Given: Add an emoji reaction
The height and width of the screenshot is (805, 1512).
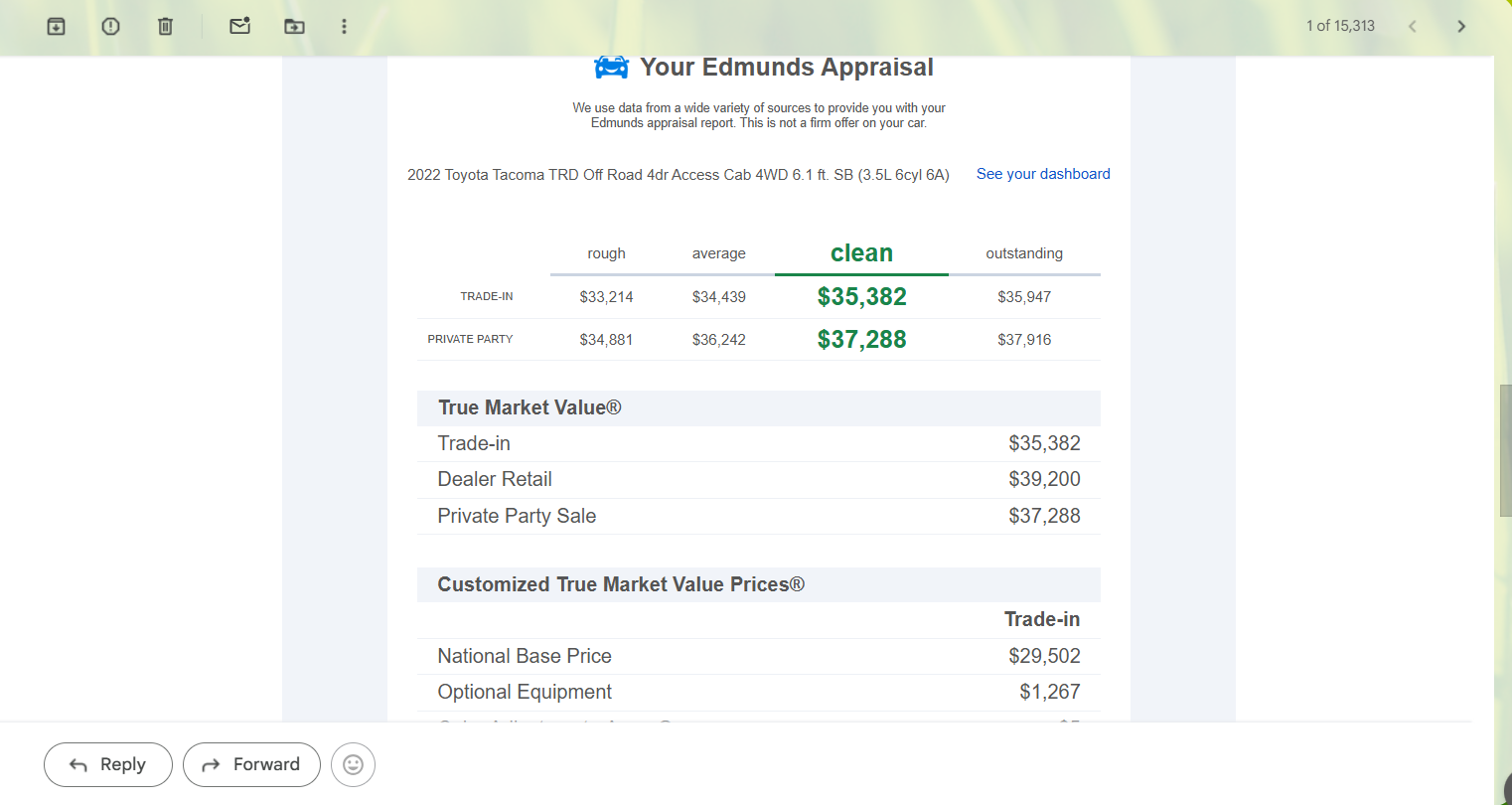Looking at the screenshot, I should 353,764.
